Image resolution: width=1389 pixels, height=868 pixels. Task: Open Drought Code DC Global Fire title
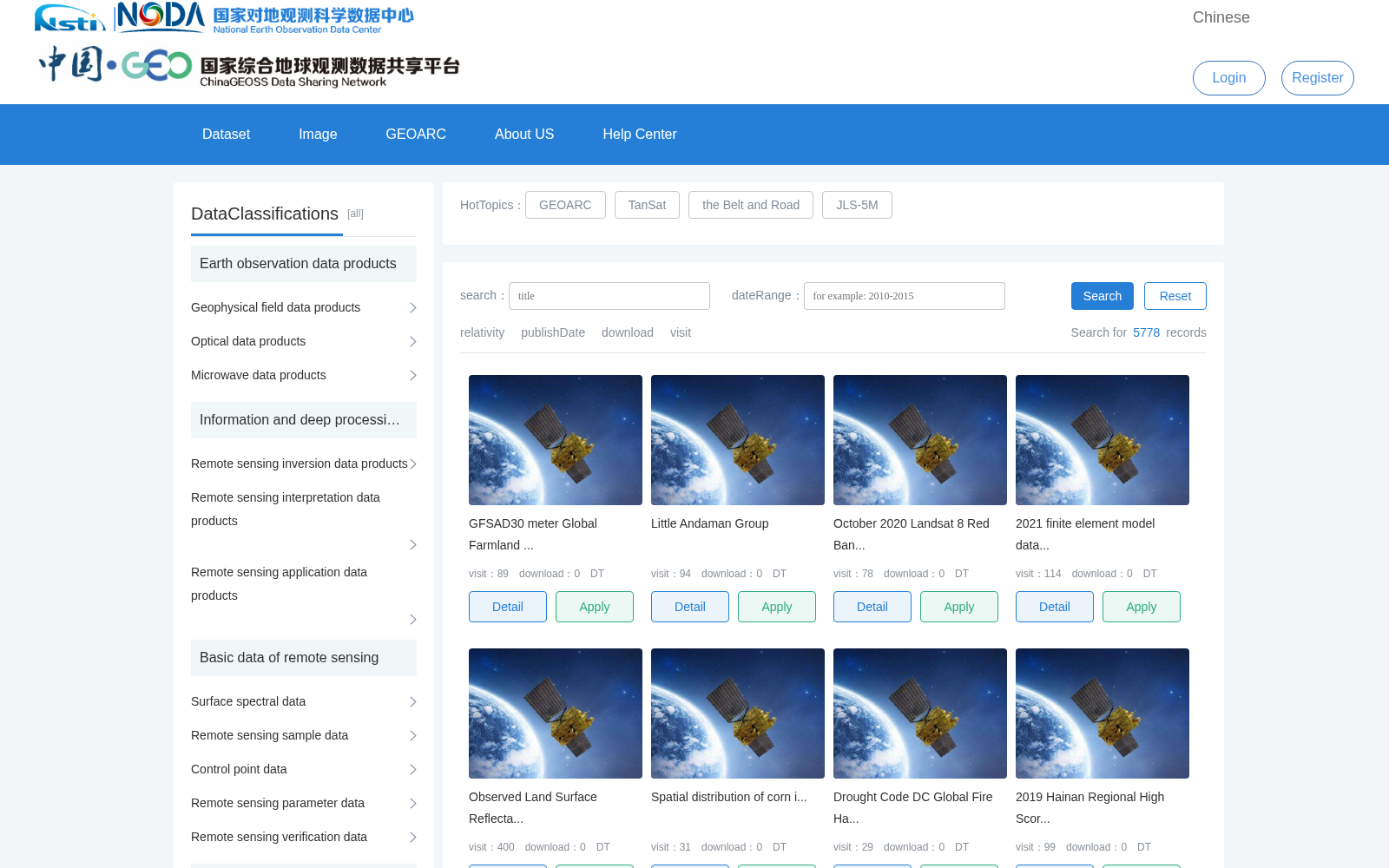[x=913, y=807]
